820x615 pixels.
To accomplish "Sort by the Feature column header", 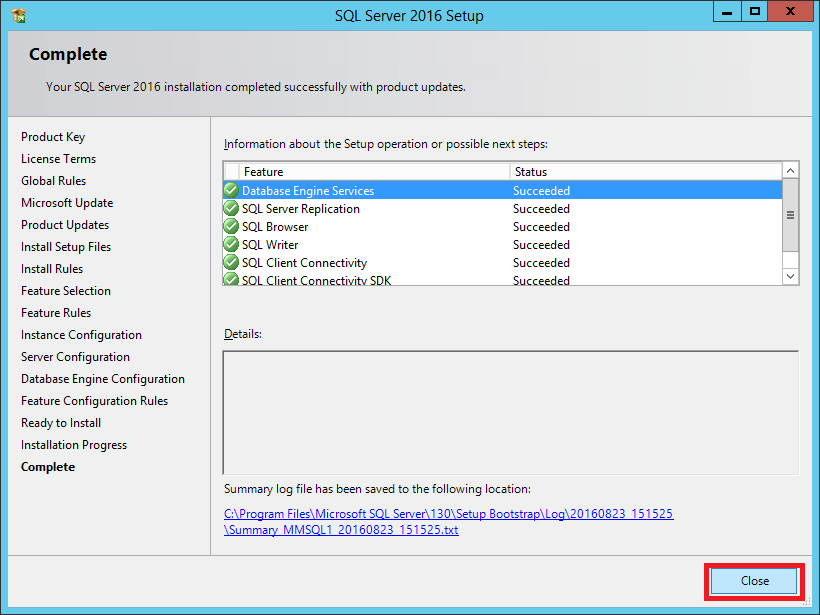I will (x=375, y=172).
